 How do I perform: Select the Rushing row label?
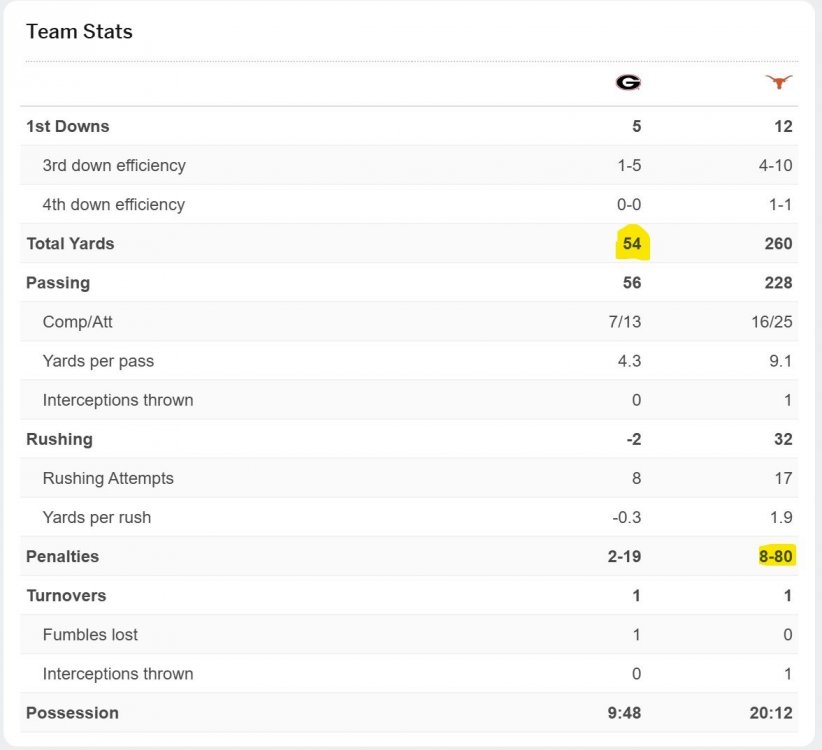59,439
